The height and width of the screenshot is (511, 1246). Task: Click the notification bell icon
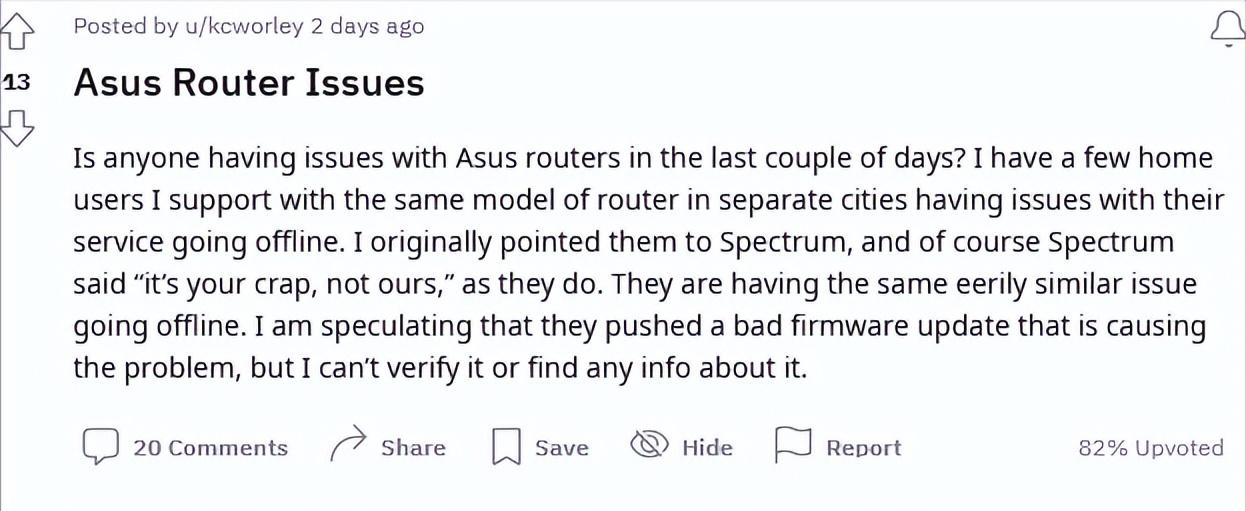[x=1227, y=30]
